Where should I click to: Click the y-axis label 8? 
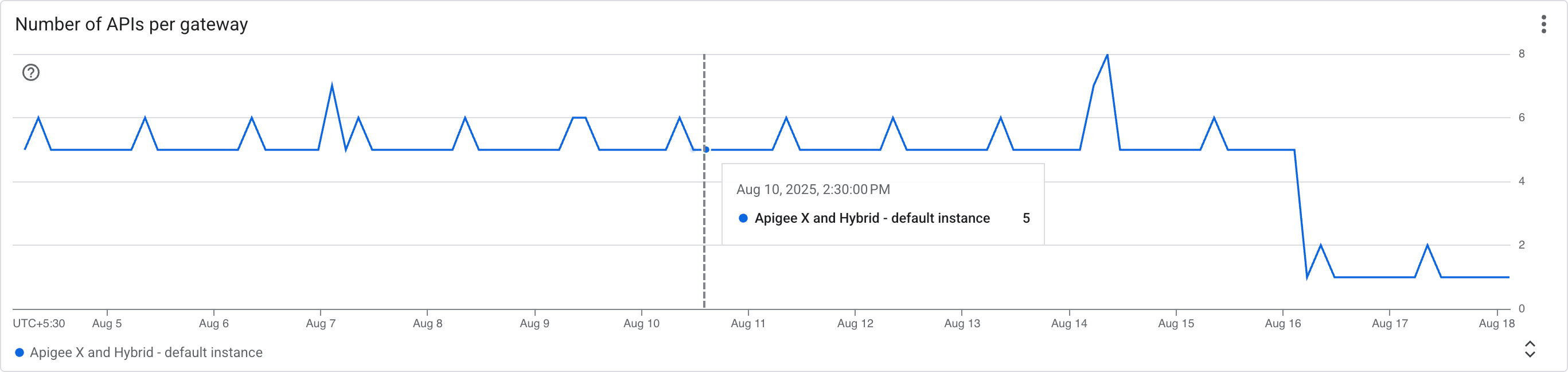(x=1521, y=54)
